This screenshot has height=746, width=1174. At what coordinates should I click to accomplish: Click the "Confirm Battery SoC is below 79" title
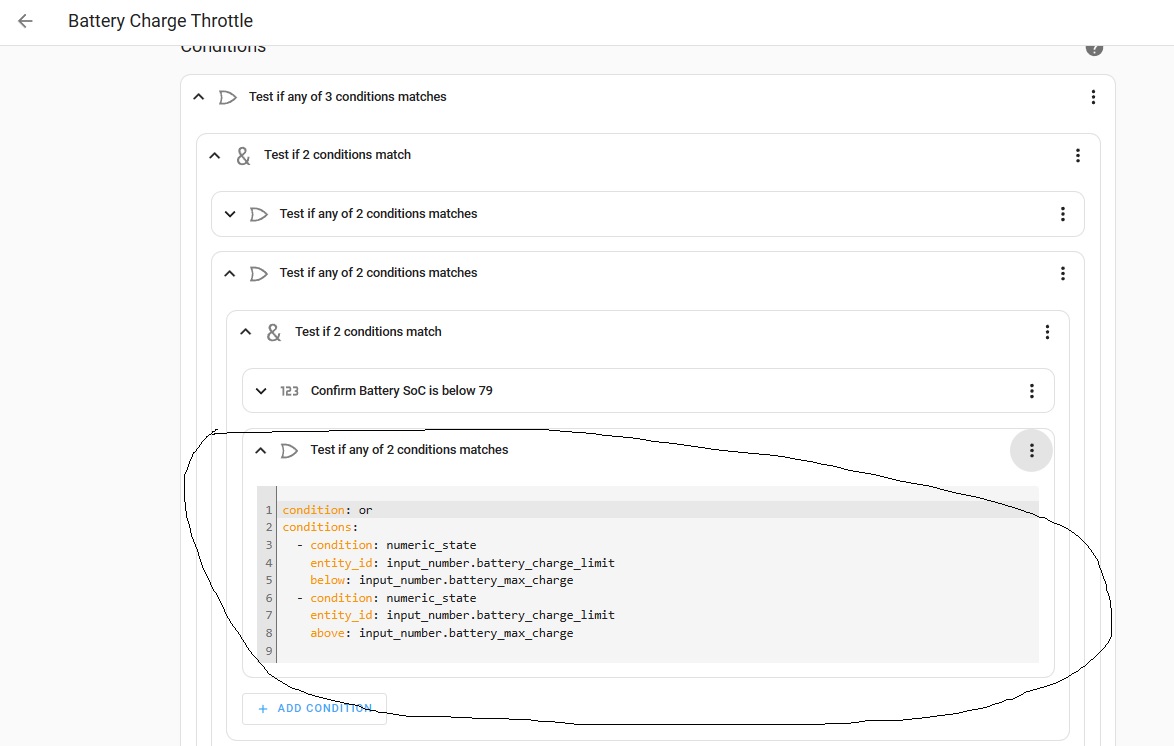coord(401,391)
